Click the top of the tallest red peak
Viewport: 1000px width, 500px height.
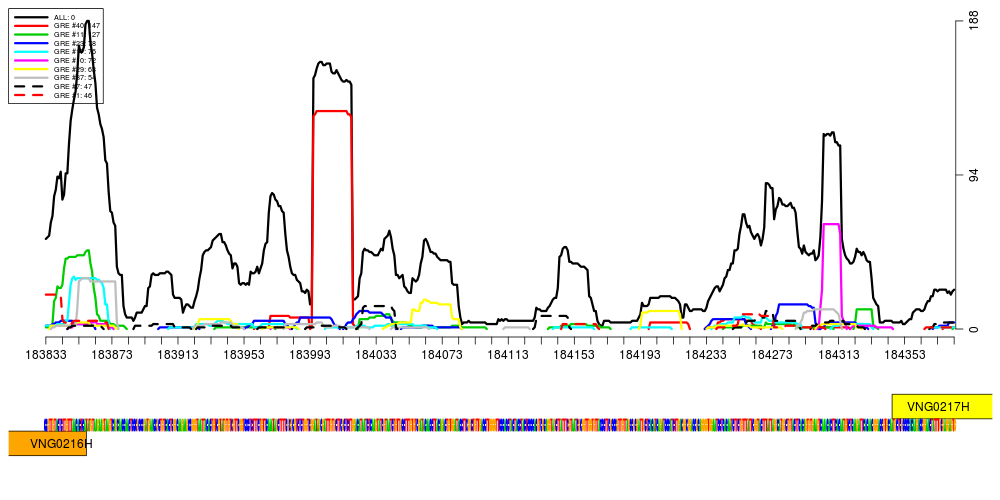coord(332,111)
